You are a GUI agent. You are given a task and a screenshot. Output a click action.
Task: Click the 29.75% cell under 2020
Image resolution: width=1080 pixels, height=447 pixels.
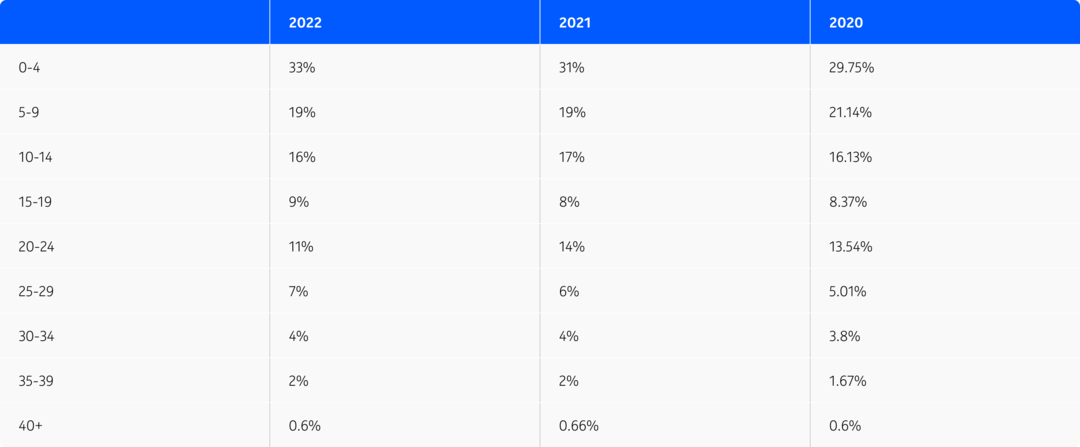pos(851,67)
